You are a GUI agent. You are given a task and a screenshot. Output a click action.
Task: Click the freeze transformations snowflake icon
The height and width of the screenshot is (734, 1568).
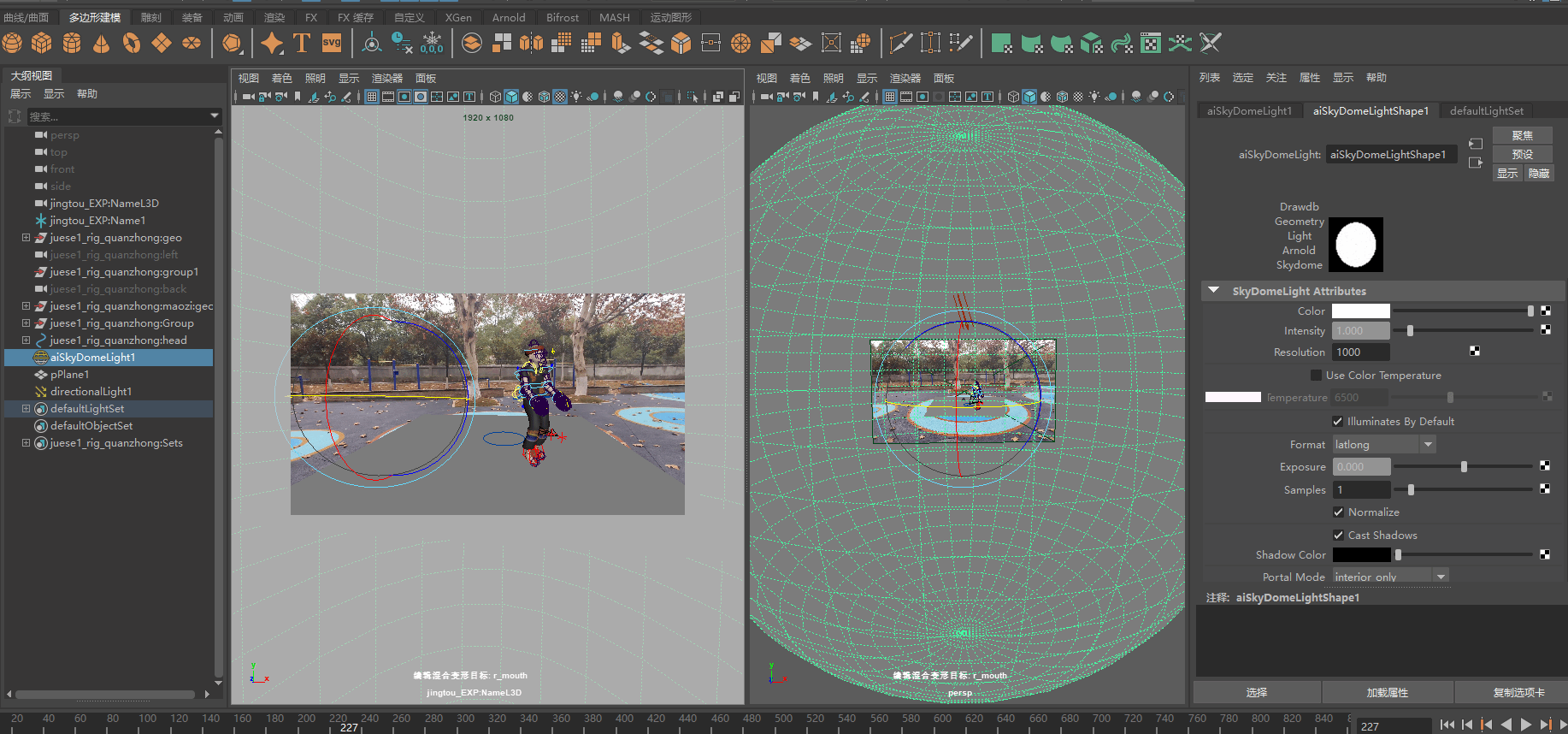pos(433,43)
